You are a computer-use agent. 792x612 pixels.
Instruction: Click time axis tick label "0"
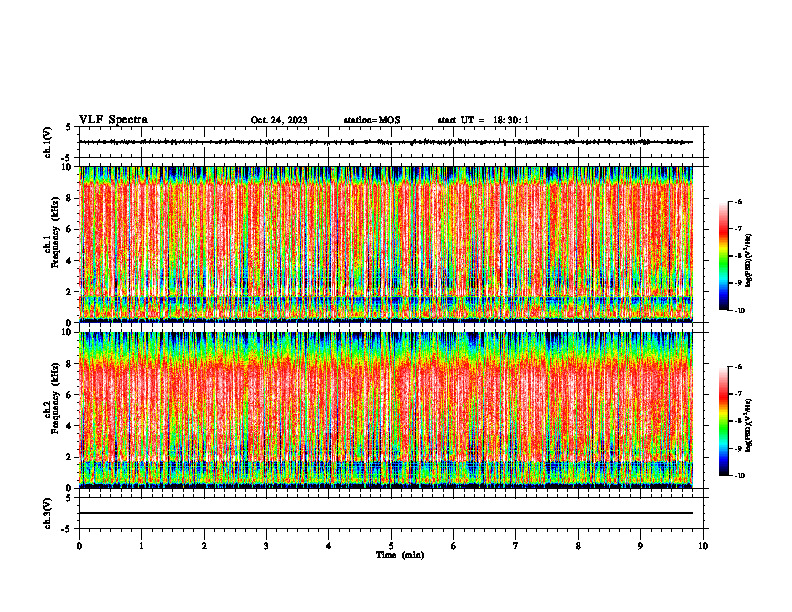click(x=79, y=546)
